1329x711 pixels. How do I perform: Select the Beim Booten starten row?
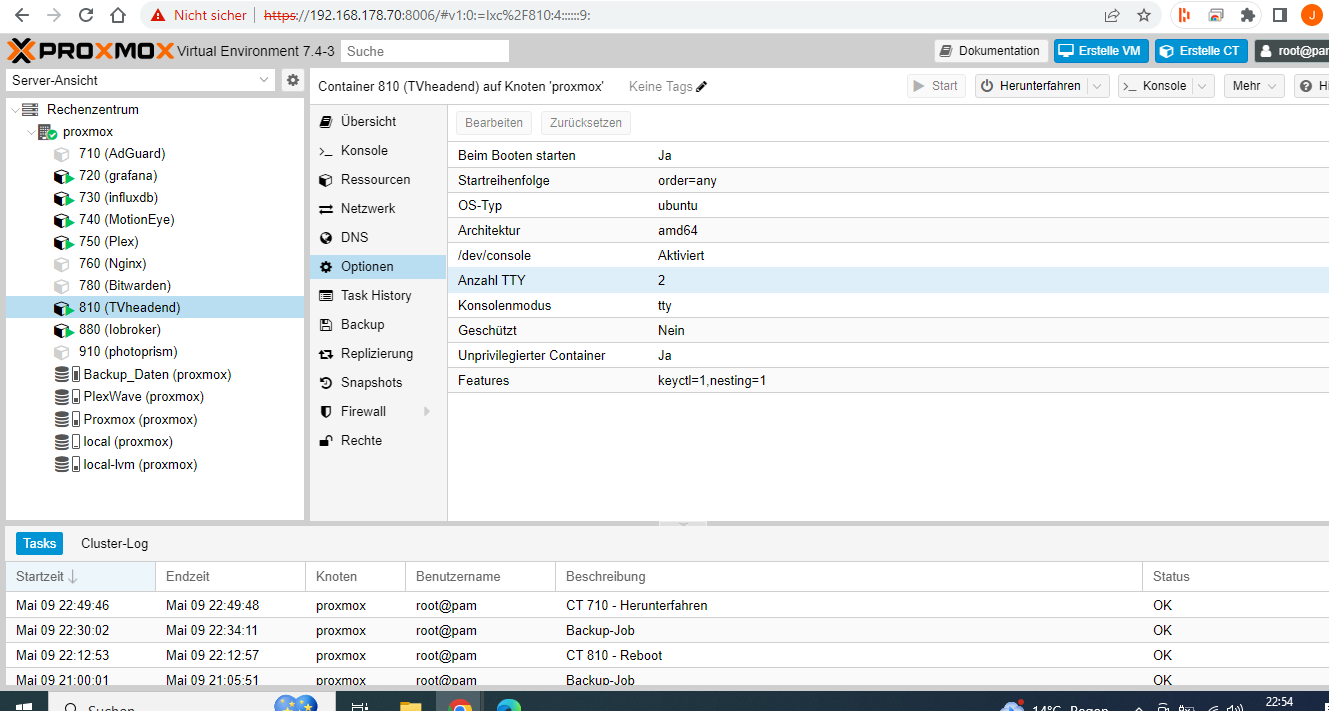pyautogui.click(x=888, y=155)
